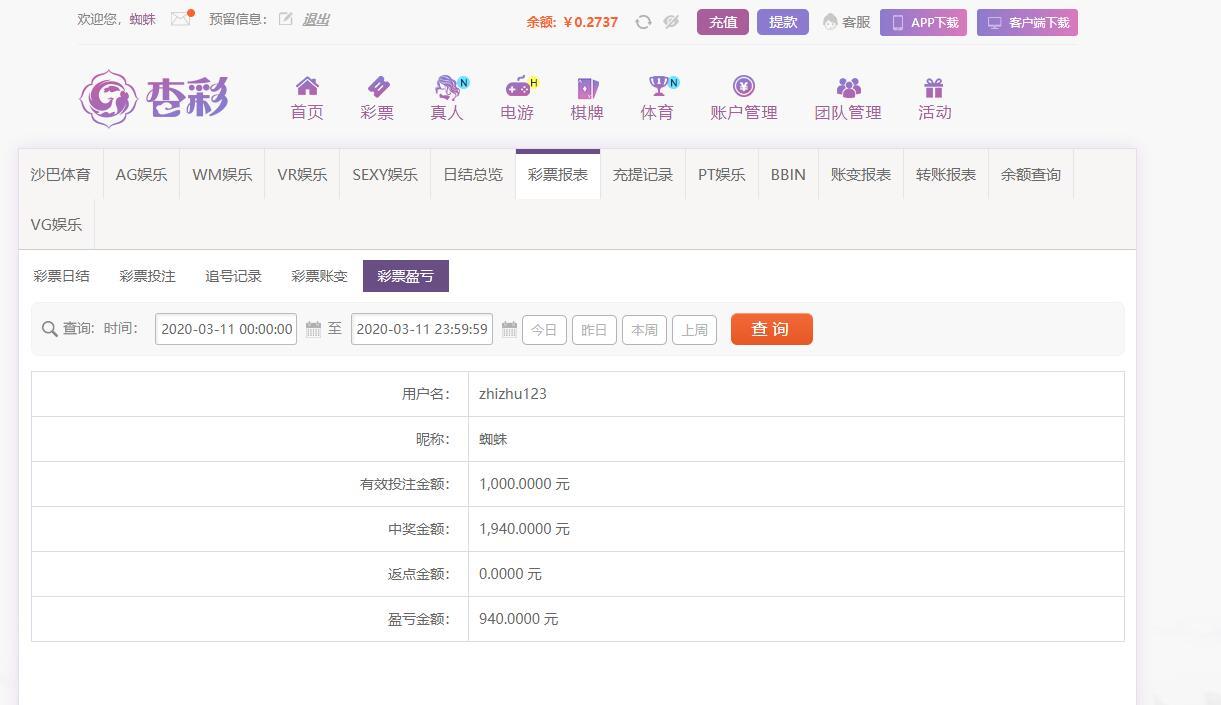Open the 追号记录 sub-tab
The width and height of the screenshot is (1221, 705).
pyautogui.click(x=233, y=276)
